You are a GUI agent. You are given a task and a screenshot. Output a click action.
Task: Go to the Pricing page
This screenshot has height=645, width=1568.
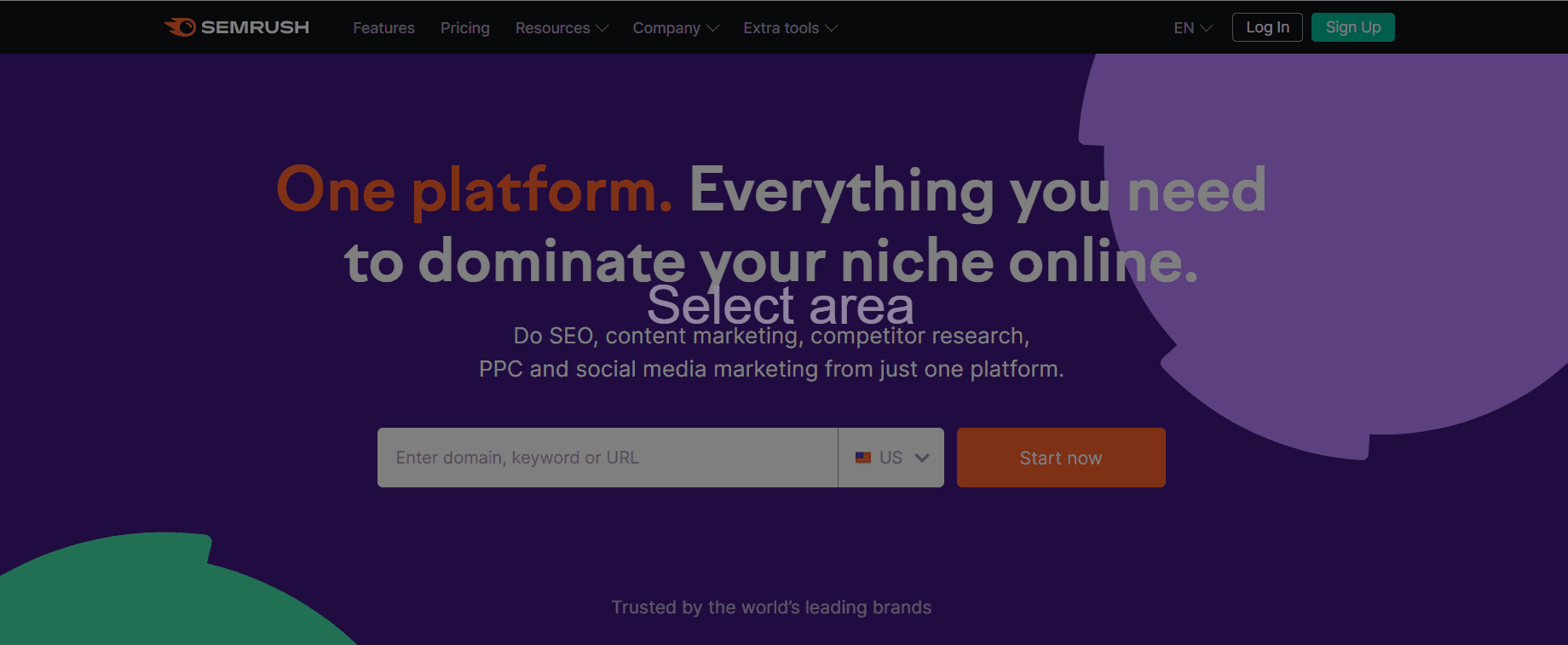tap(464, 28)
